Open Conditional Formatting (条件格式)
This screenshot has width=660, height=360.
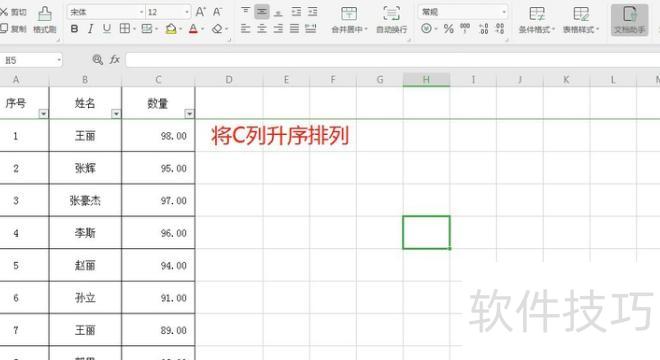(537, 20)
